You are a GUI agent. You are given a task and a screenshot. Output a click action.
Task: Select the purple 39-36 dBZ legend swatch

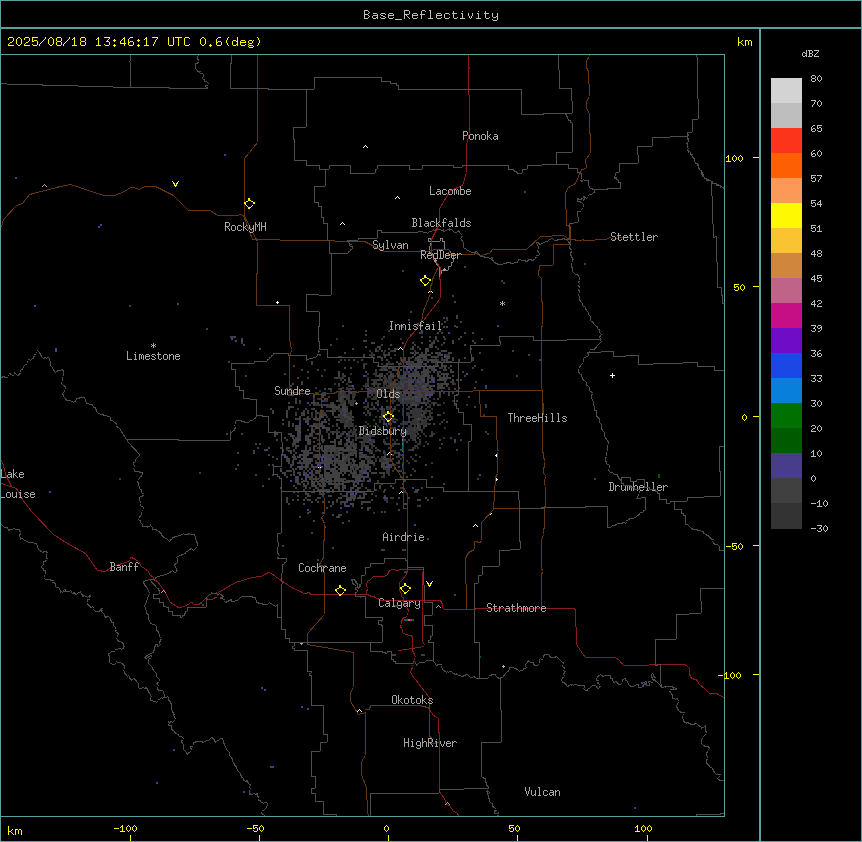click(x=786, y=341)
